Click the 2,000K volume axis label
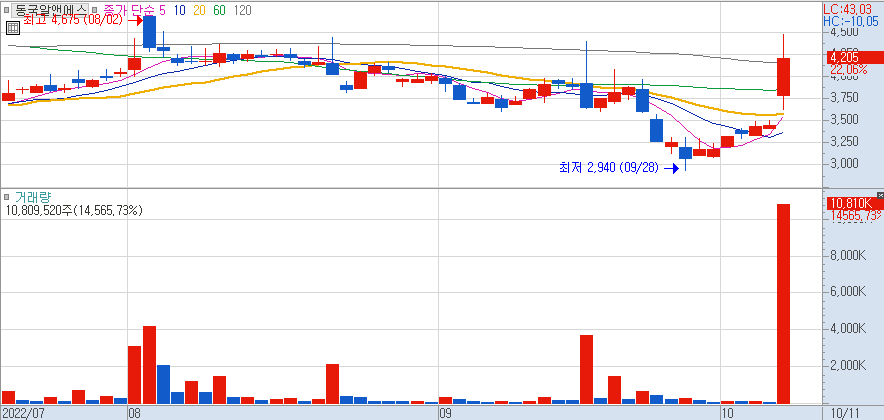The image size is (884, 420). pos(847,366)
